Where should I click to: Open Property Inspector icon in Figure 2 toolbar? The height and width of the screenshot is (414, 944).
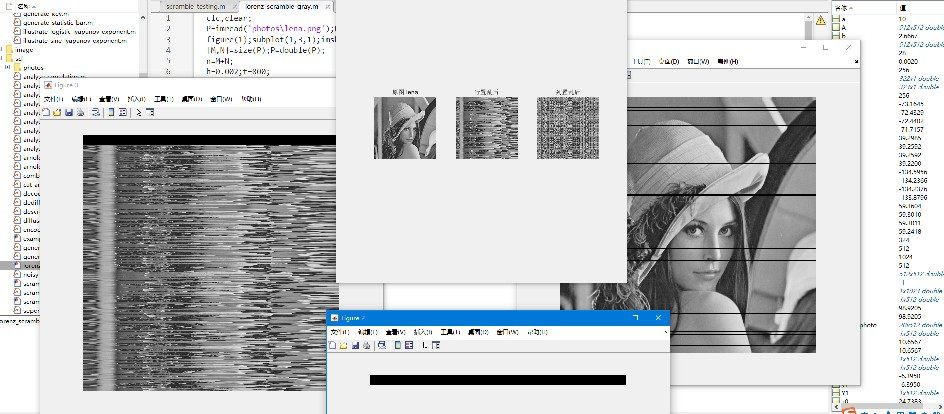coord(436,345)
